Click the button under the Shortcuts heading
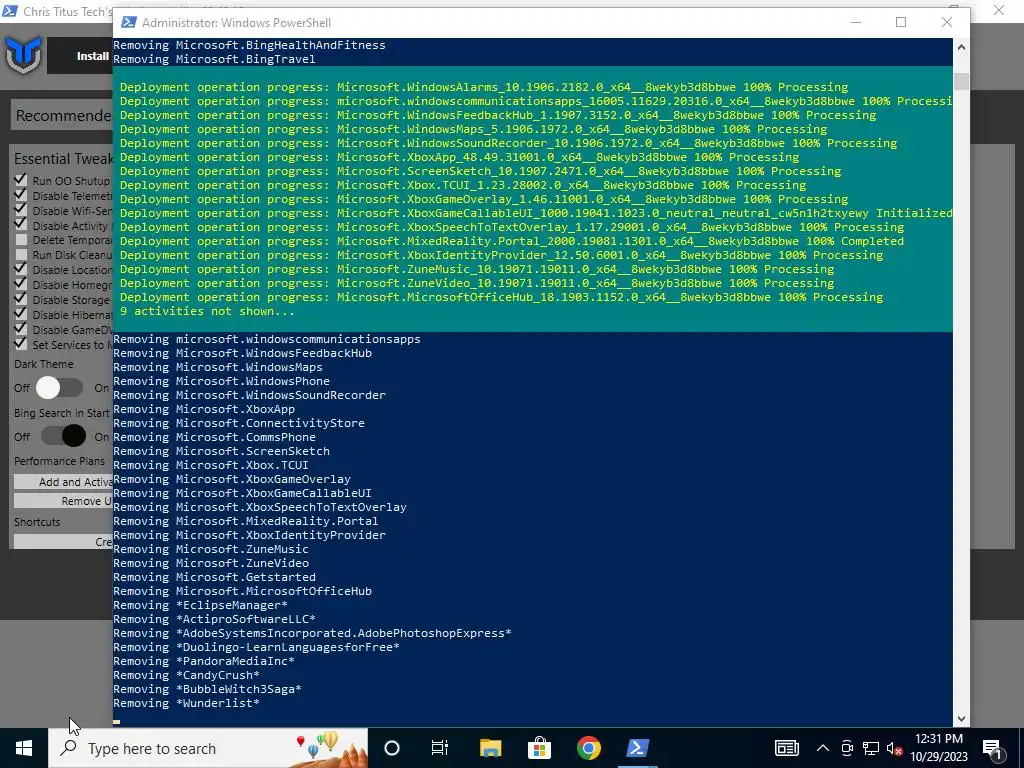This screenshot has width=1024, height=768. pyautogui.click(x=63, y=541)
